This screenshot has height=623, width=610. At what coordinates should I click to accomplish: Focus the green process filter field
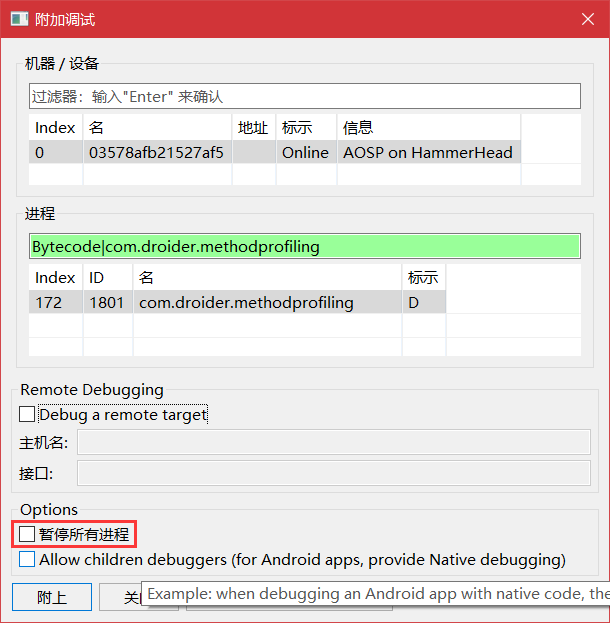tap(305, 246)
